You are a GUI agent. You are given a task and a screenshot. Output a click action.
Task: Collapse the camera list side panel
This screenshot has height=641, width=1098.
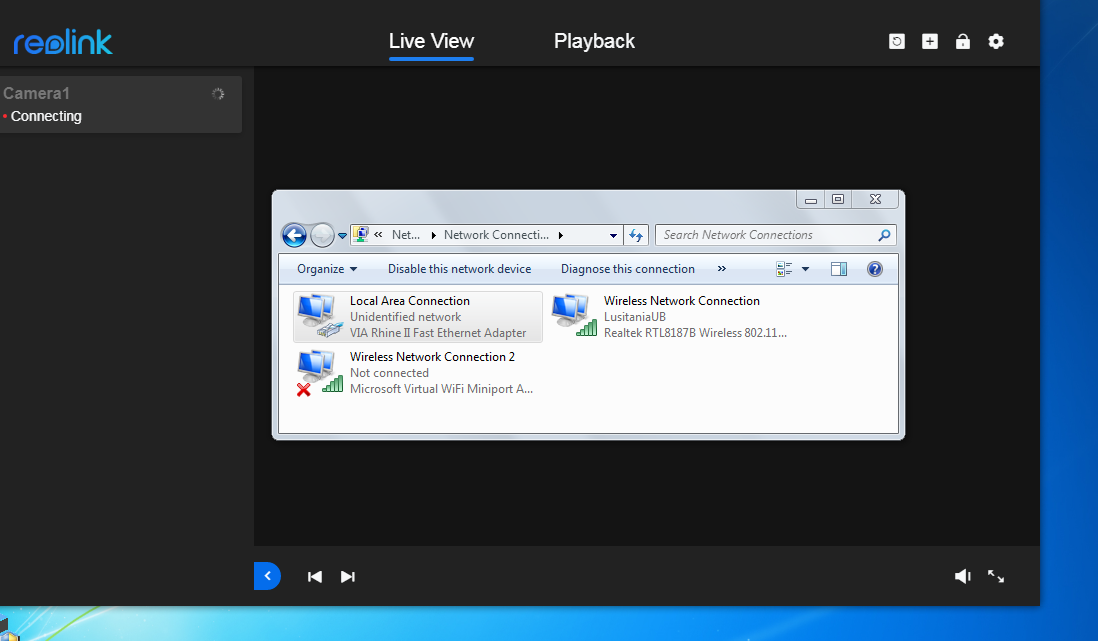(x=267, y=576)
